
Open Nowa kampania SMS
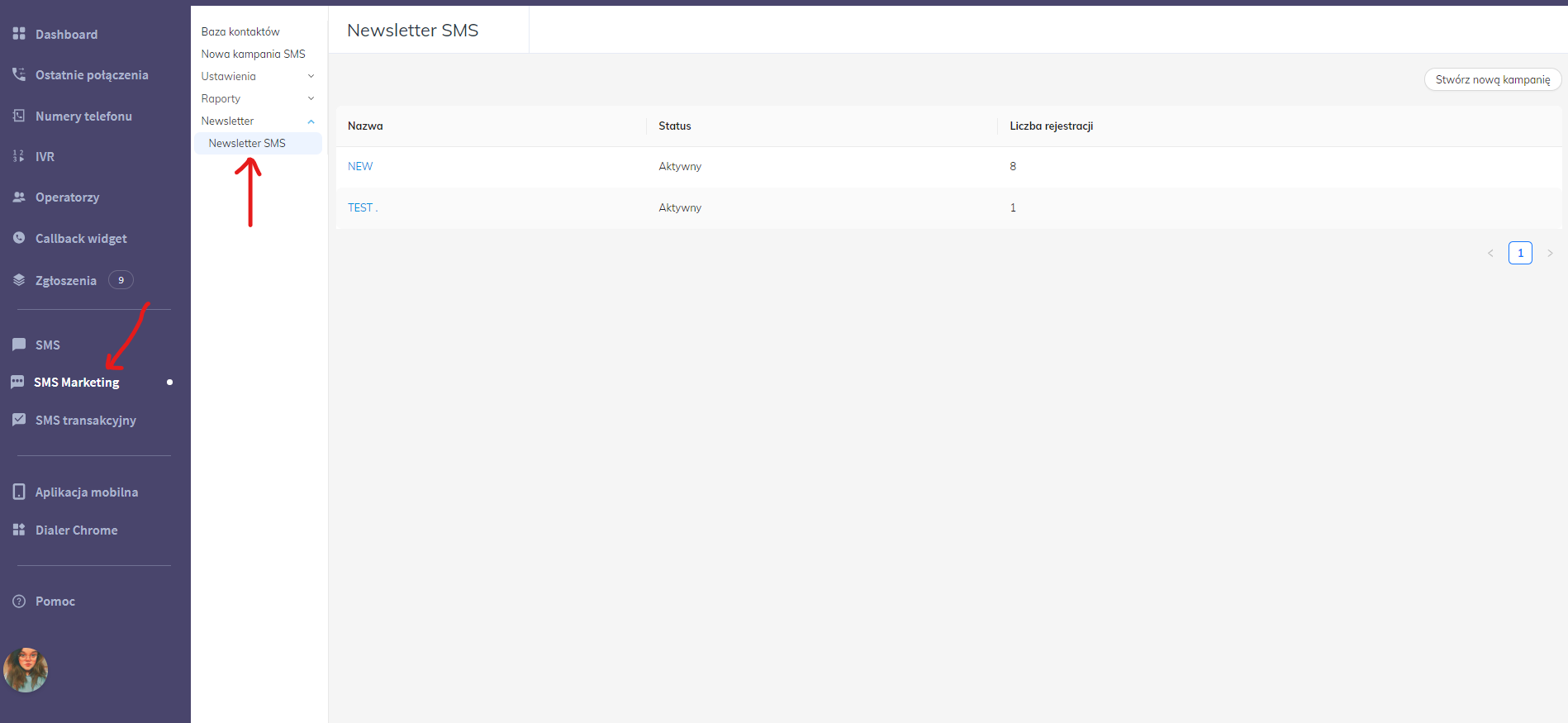tap(253, 54)
